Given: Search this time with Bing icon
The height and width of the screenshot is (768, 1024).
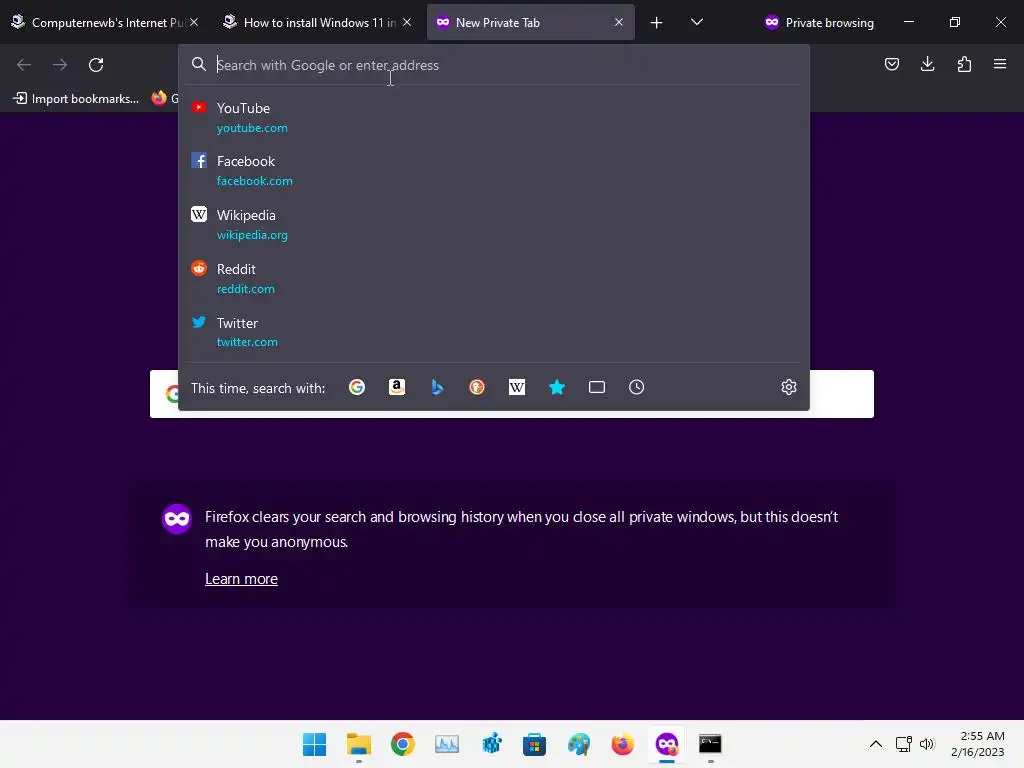Looking at the screenshot, I should [437, 387].
